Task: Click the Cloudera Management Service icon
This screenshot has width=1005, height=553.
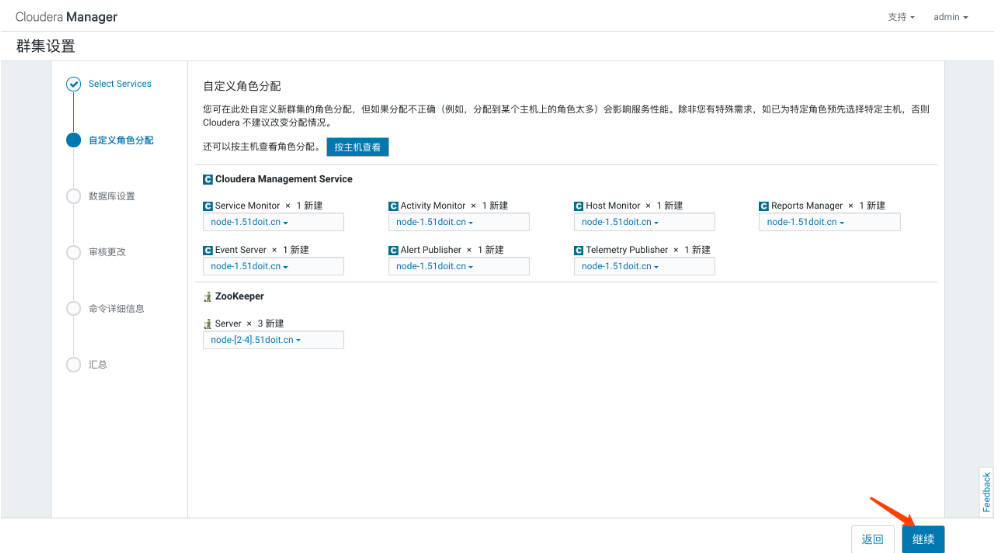Action: click(208, 179)
